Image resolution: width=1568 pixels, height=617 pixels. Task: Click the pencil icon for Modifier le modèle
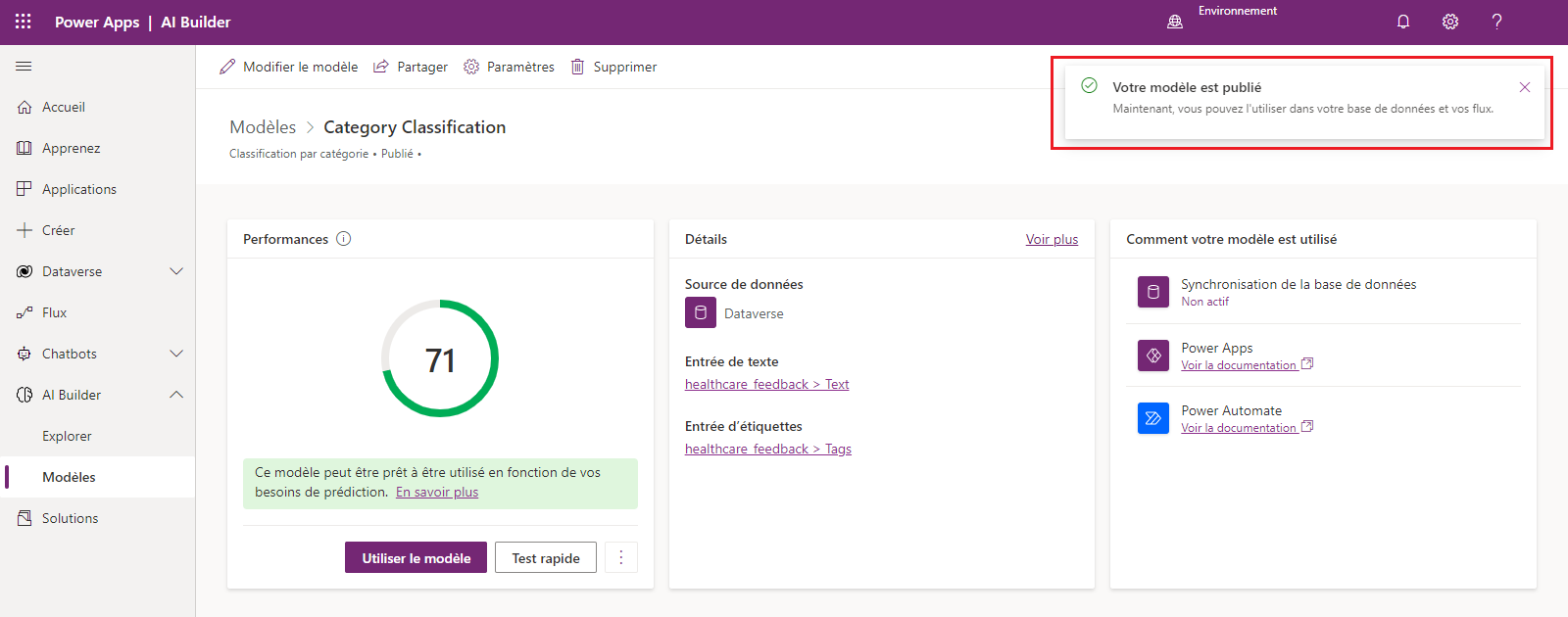coord(227,67)
